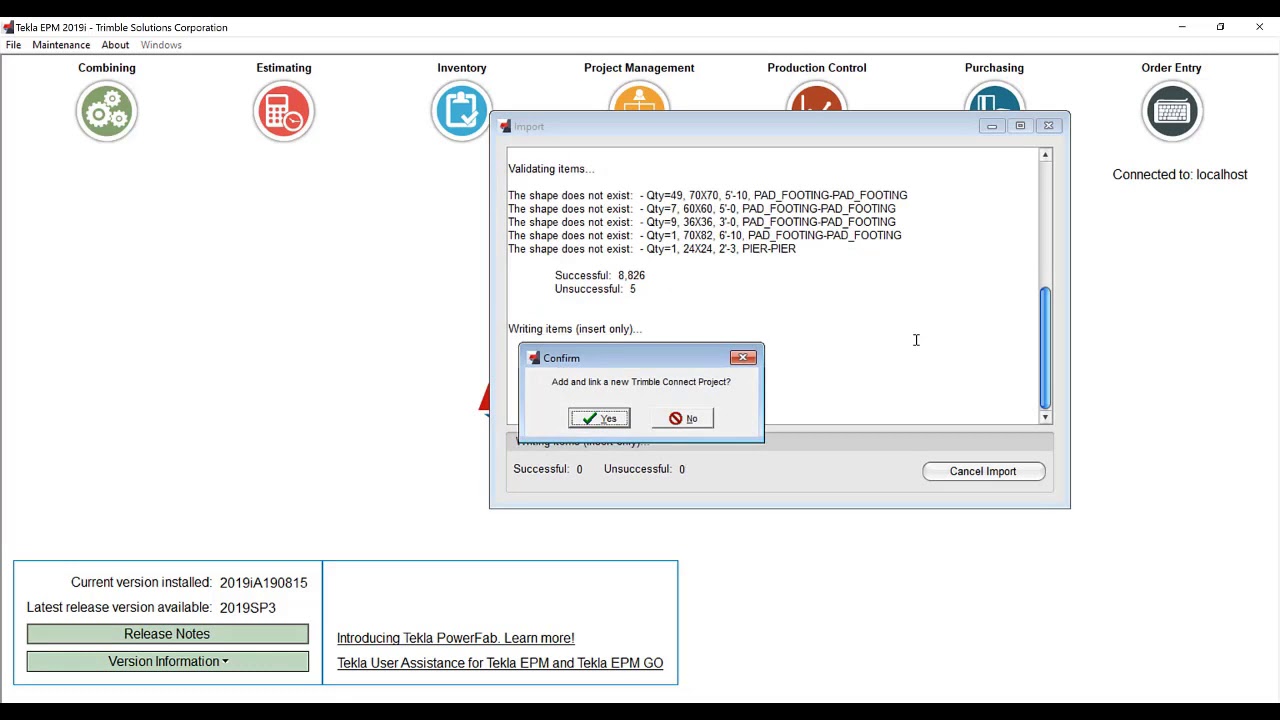Click the Successful 8,826 count text
The image size is (1280, 720).
coord(600,275)
